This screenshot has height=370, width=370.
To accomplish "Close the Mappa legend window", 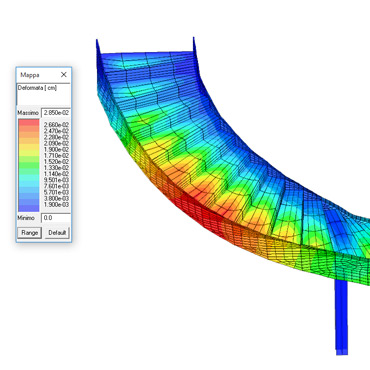I will click(x=64, y=75).
